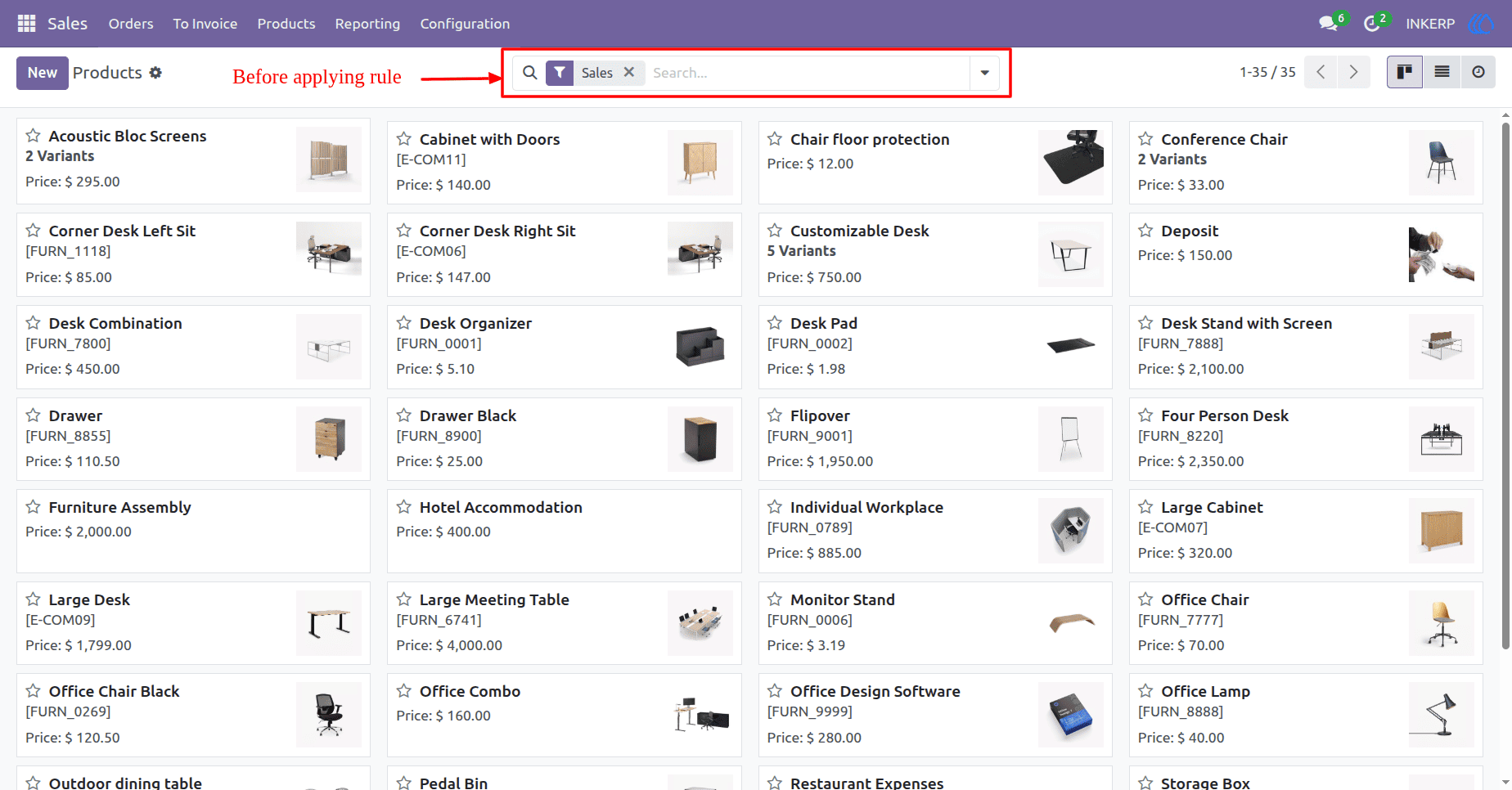Open the Orders menu
This screenshot has height=790, width=1512.
coord(131,24)
